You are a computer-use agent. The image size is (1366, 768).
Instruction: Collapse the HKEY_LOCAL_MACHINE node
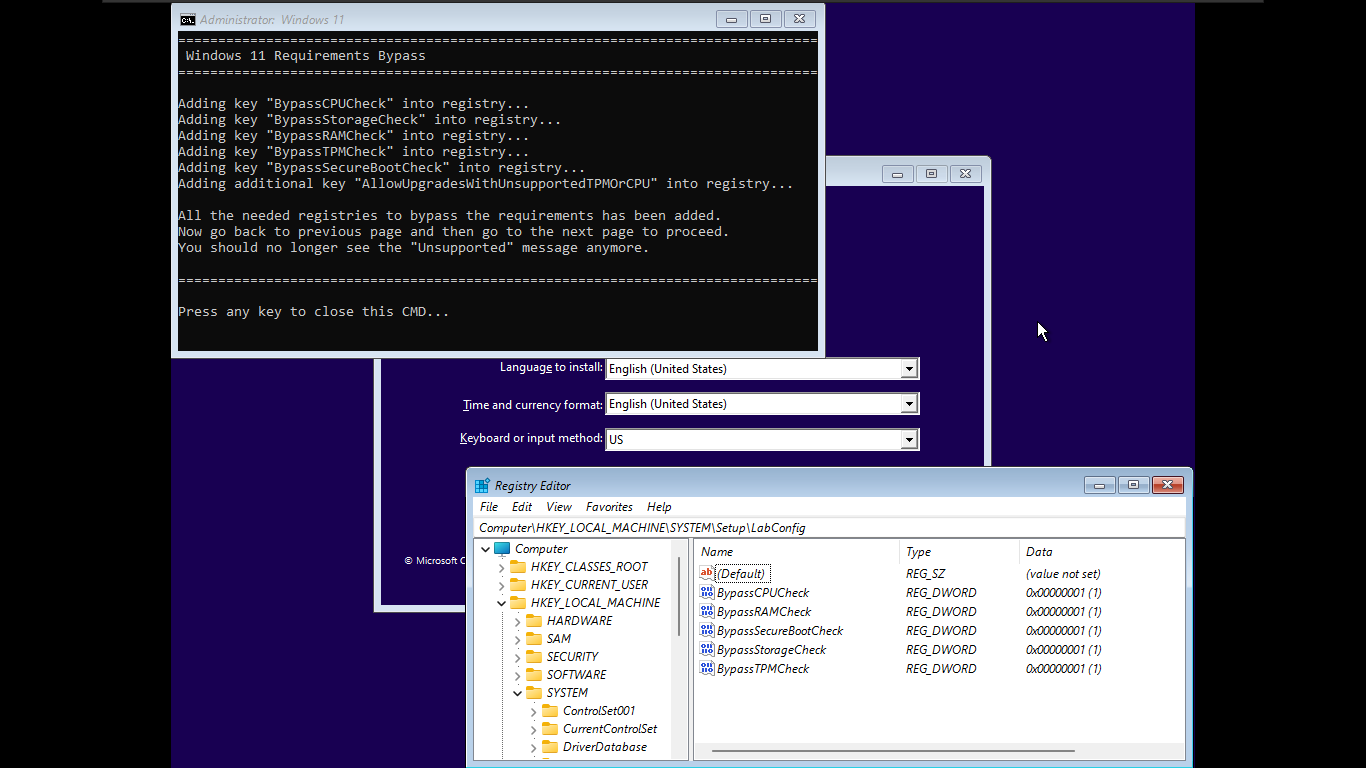coord(502,603)
